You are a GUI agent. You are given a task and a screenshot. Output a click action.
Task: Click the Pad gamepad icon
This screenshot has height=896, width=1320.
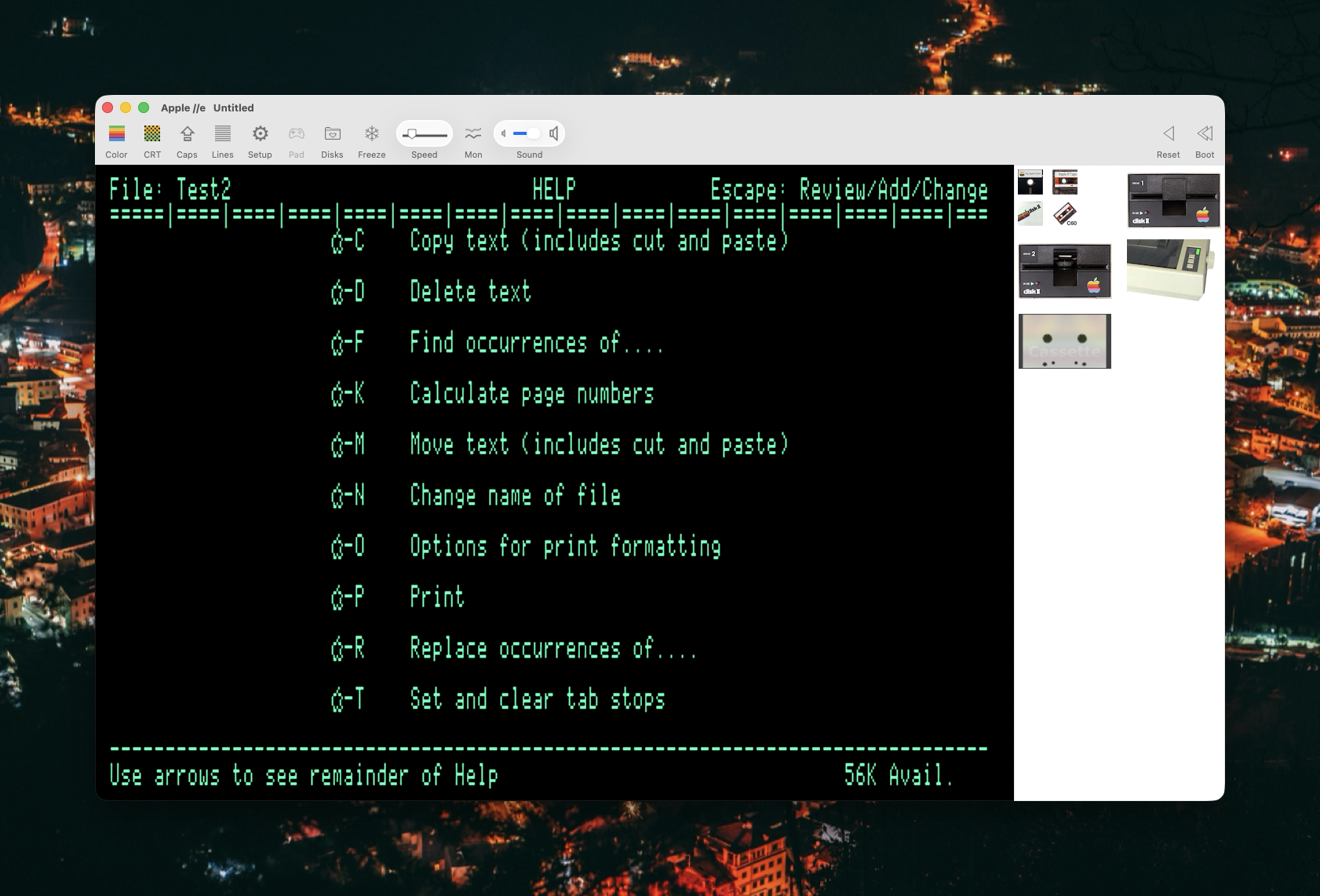[x=297, y=133]
